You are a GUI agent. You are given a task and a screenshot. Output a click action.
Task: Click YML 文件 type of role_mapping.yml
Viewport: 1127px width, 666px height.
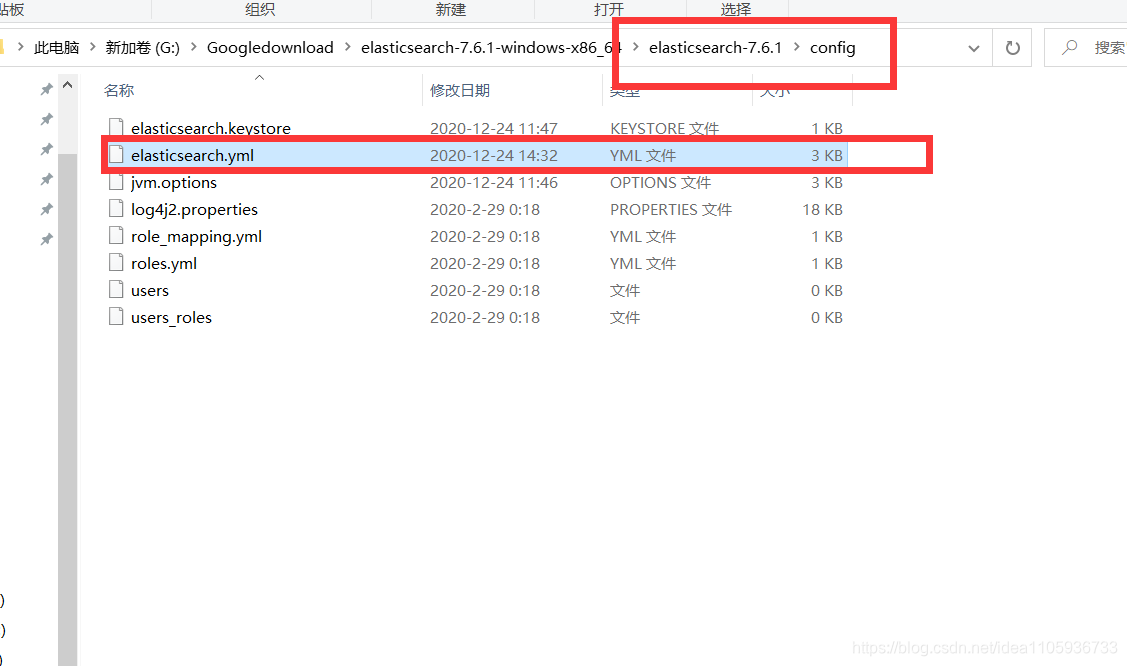click(x=643, y=236)
